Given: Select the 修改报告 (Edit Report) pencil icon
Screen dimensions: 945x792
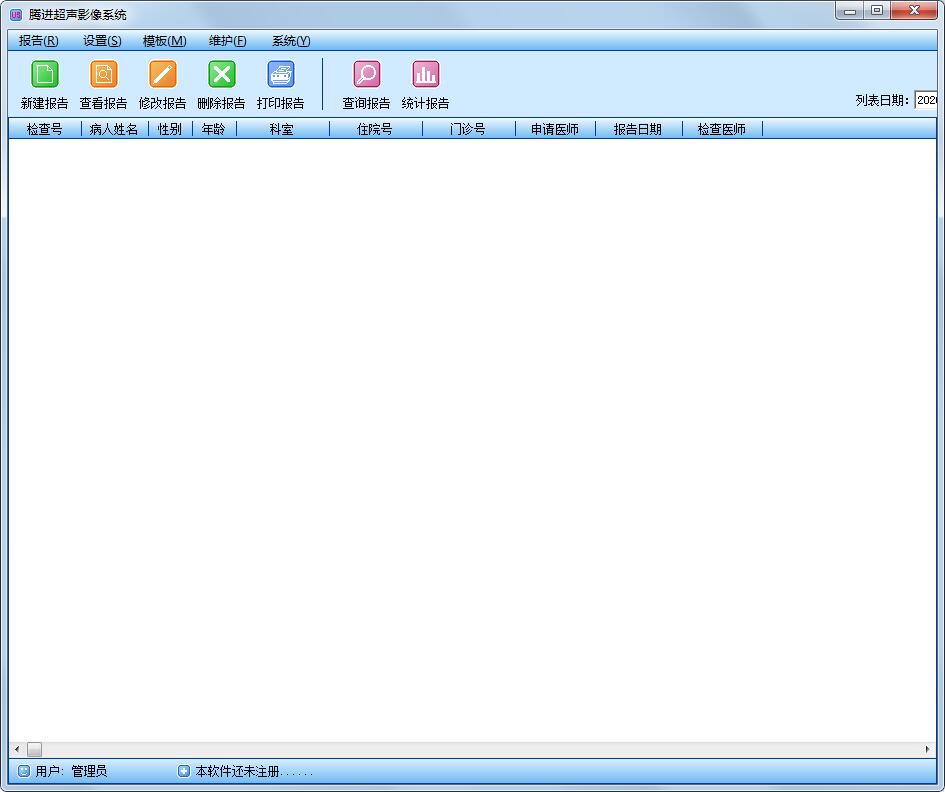Looking at the screenshot, I should tap(163, 75).
